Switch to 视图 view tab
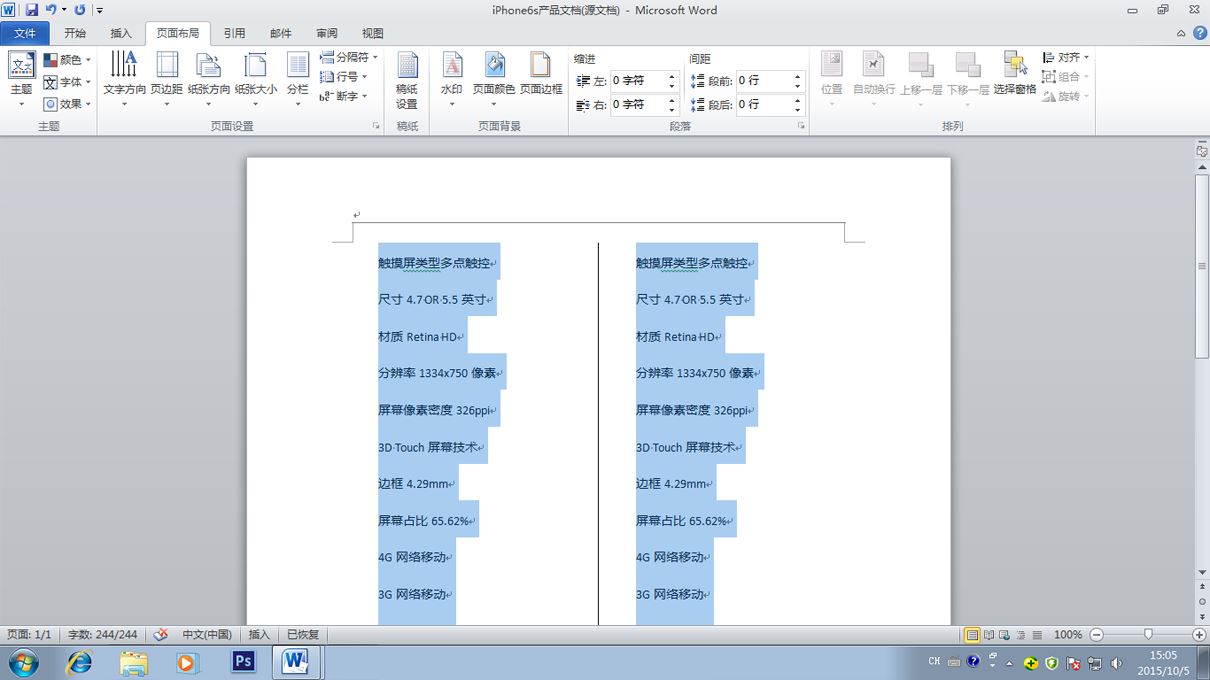The image size is (1210, 680). click(x=373, y=33)
